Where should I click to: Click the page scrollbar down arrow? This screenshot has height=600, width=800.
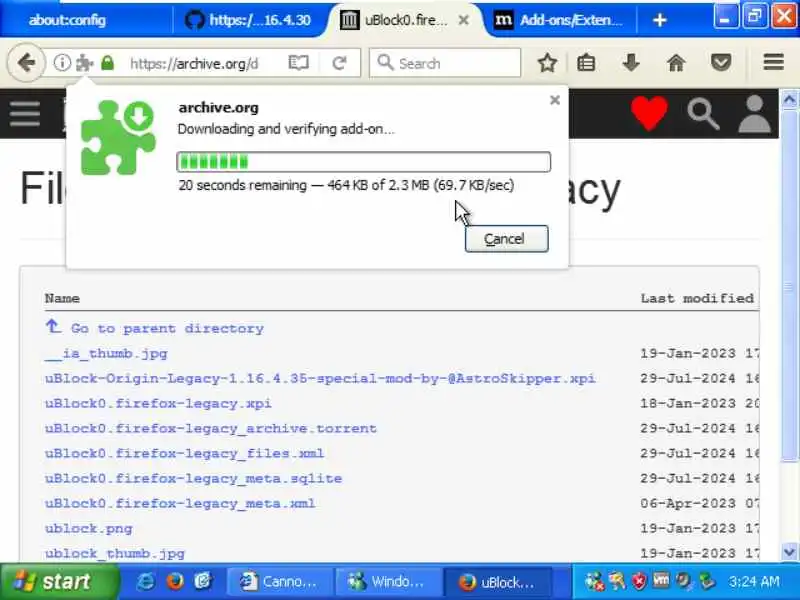pyautogui.click(x=789, y=552)
